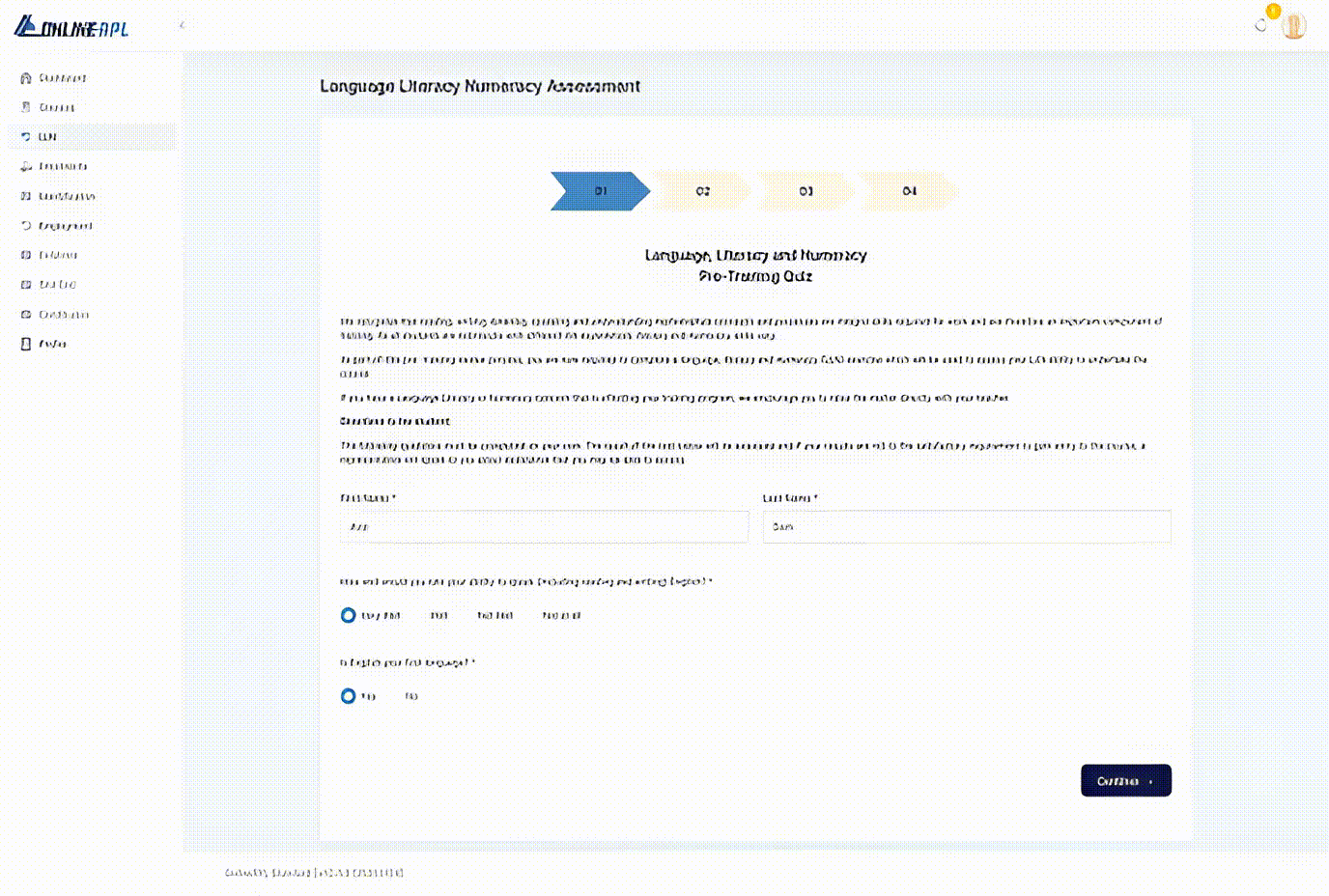Click the notification bell icon
1329x896 pixels.
(x=1261, y=25)
